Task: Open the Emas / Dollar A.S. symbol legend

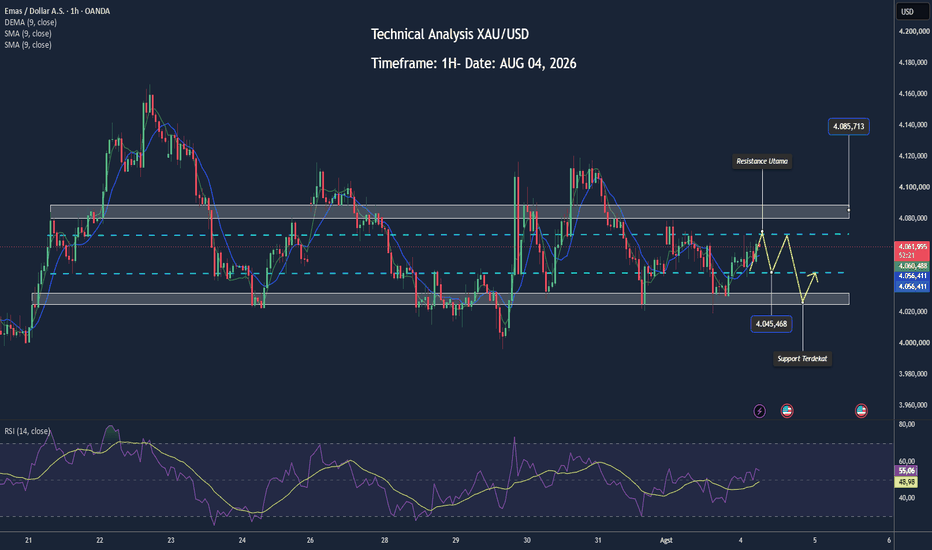Action: click(57, 11)
